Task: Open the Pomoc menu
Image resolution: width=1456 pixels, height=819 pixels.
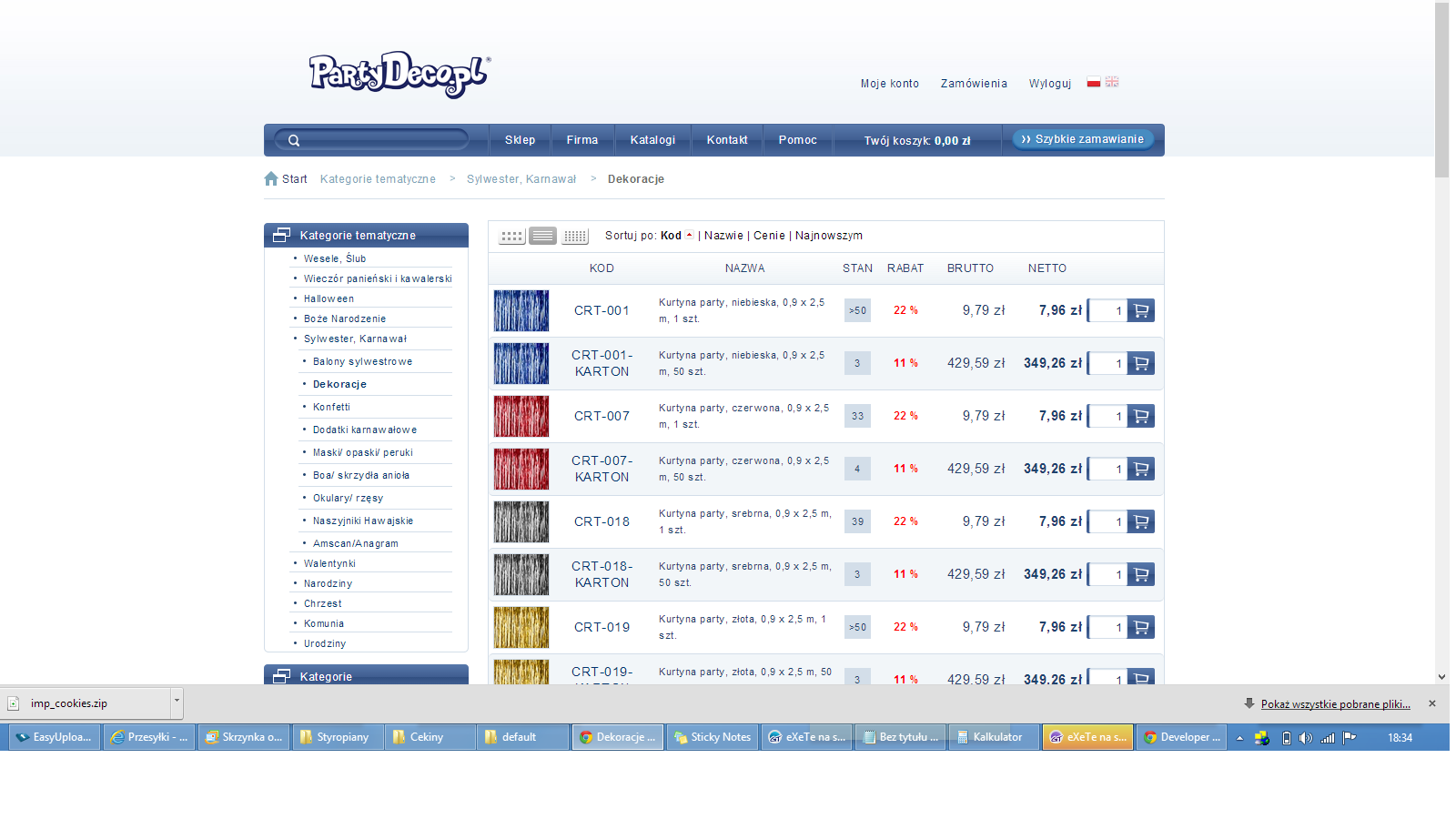Action: point(798,140)
